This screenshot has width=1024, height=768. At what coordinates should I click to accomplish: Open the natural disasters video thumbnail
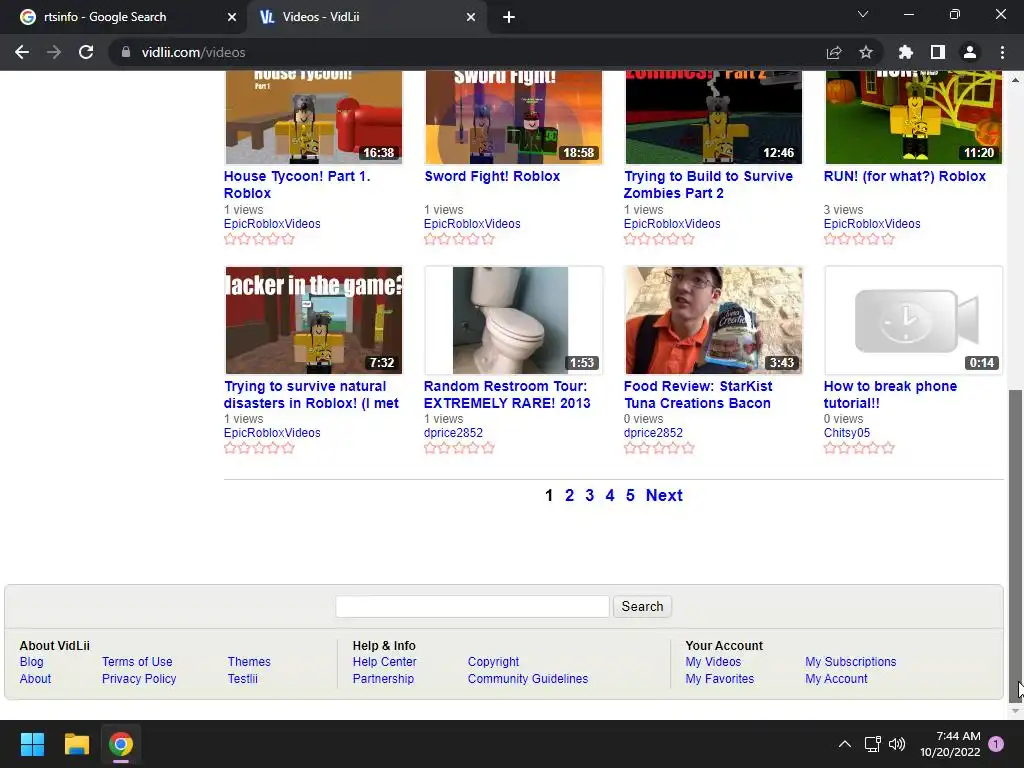(x=313, y=320)
